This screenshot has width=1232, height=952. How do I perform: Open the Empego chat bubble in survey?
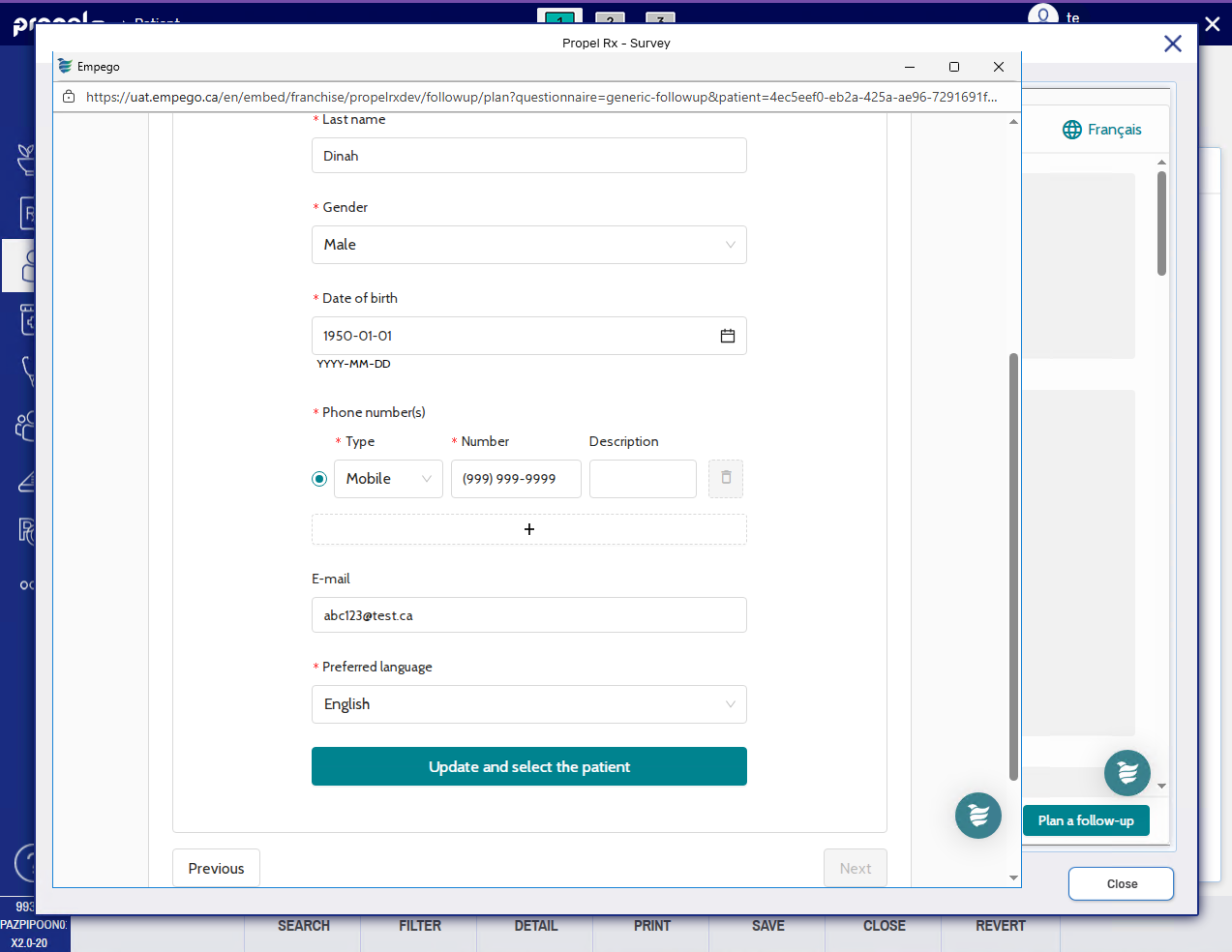[977, 815]
